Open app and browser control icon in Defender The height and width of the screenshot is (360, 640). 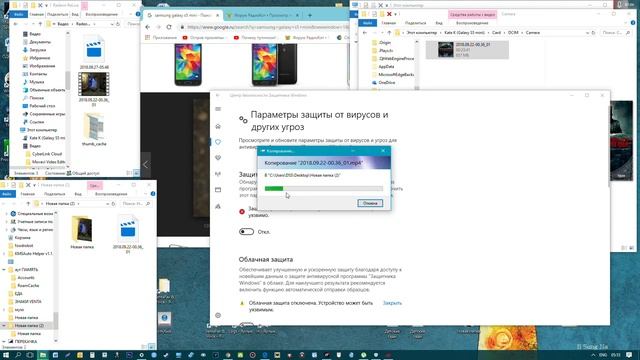pos(218,190)
